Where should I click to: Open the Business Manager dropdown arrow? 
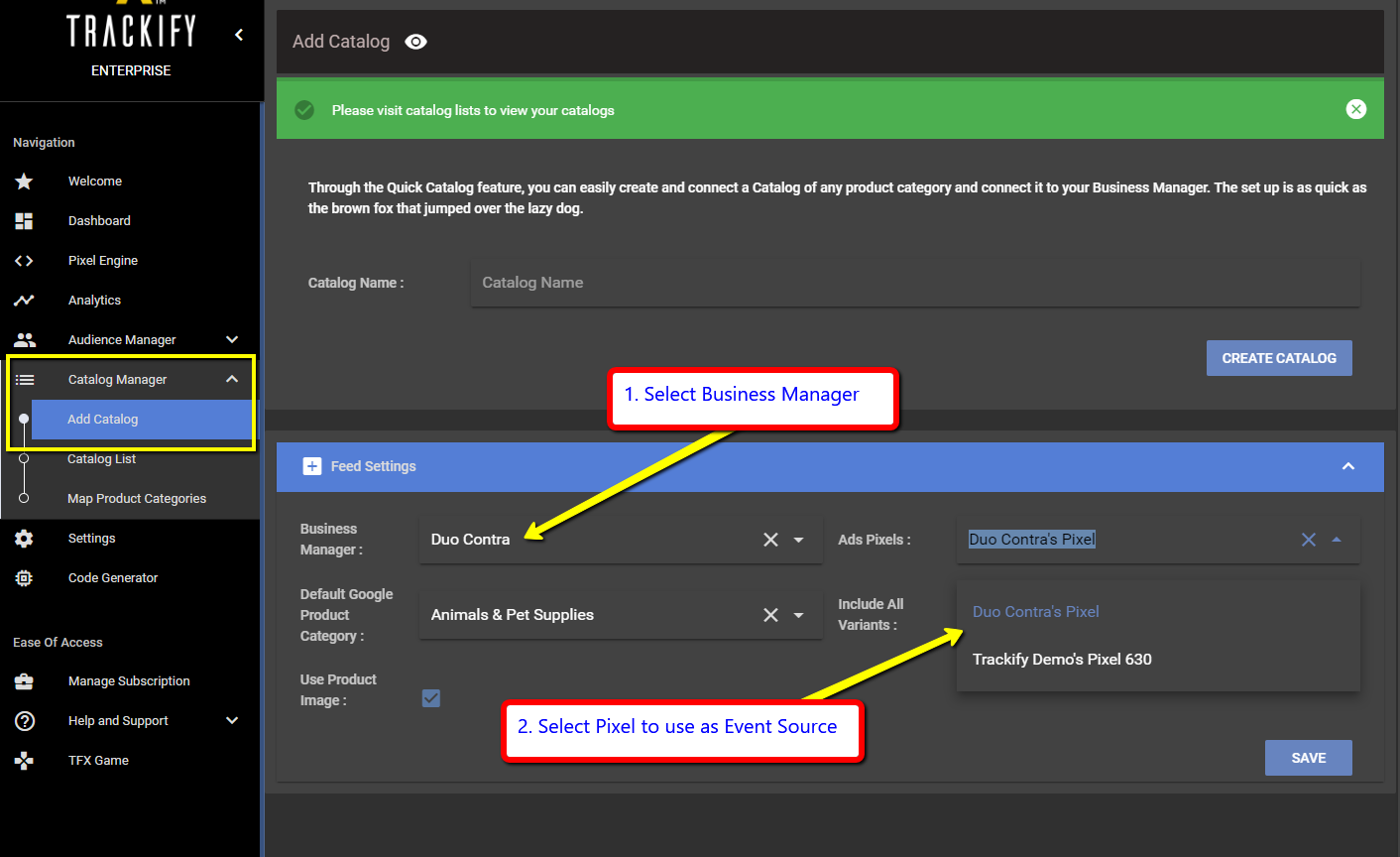(x=799, y=540)
